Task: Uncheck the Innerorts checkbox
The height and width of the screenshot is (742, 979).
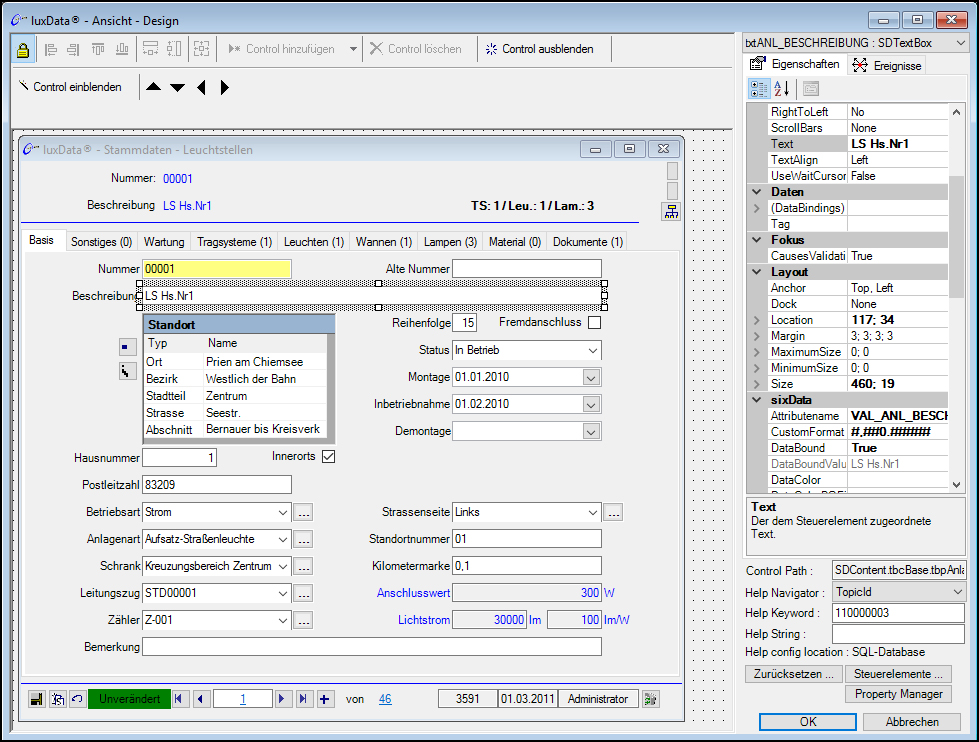Action: 328,457
